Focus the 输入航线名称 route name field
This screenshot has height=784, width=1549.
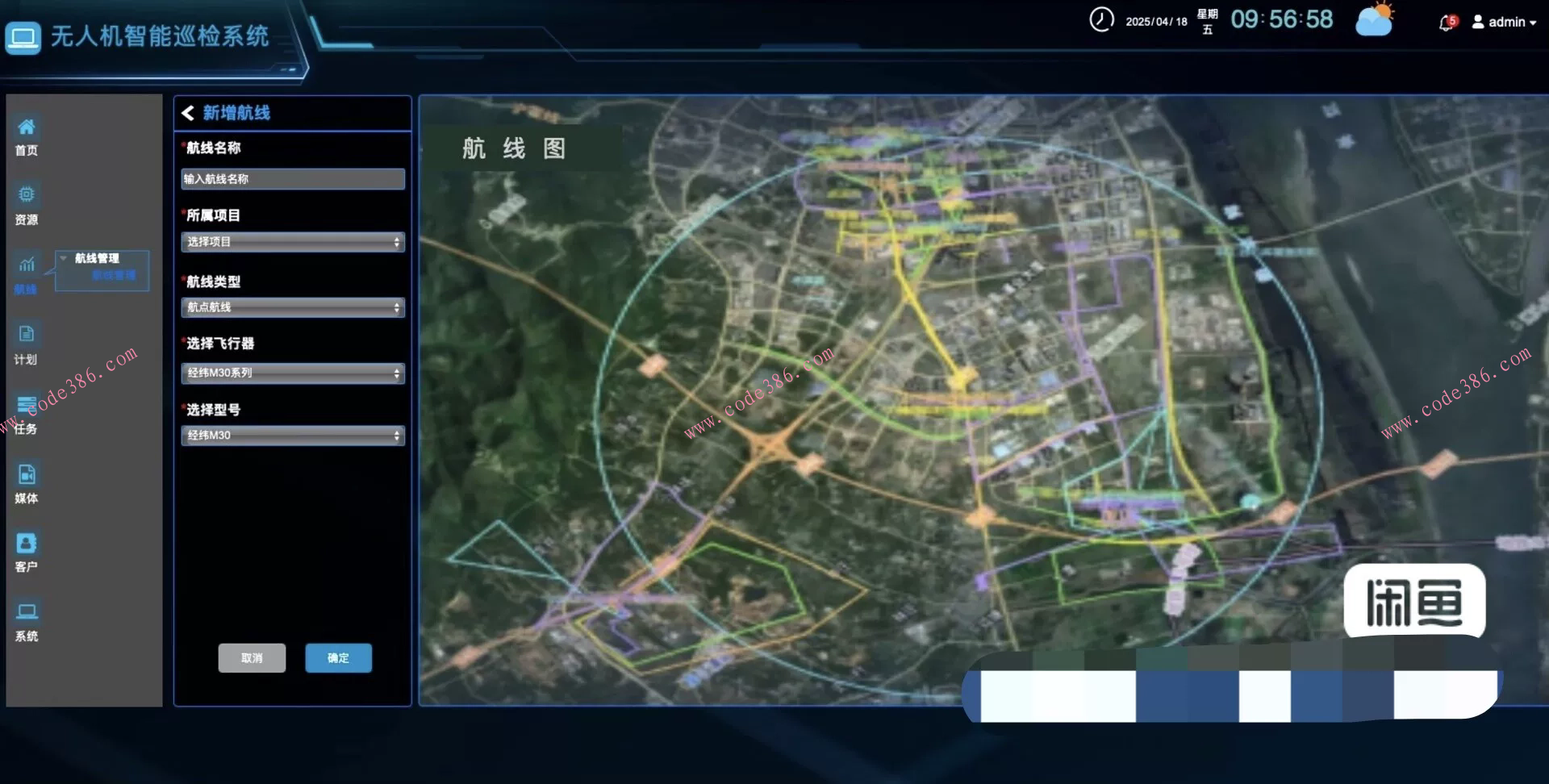click(x=293, y=179)
